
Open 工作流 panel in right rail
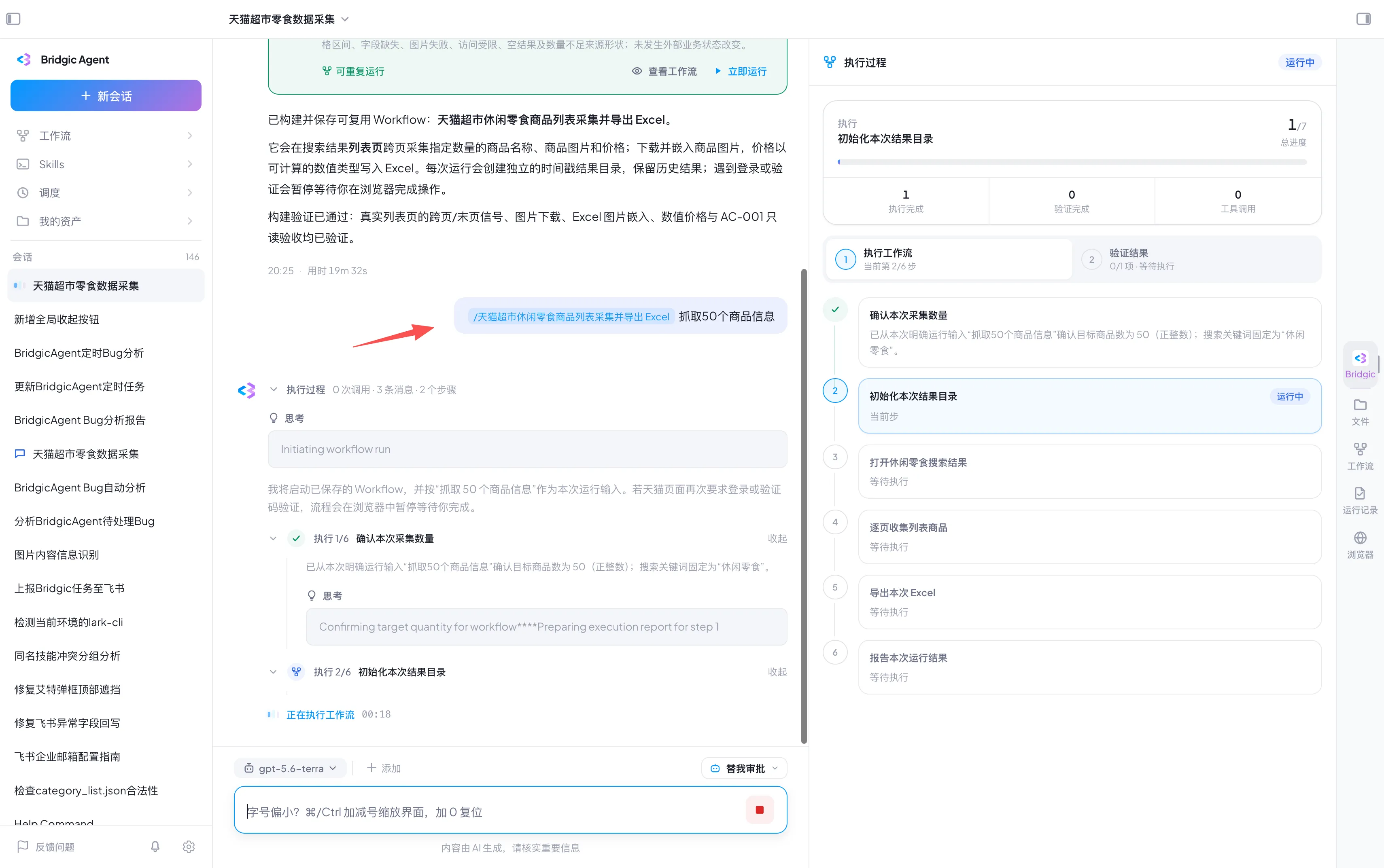pos(1360,456)
